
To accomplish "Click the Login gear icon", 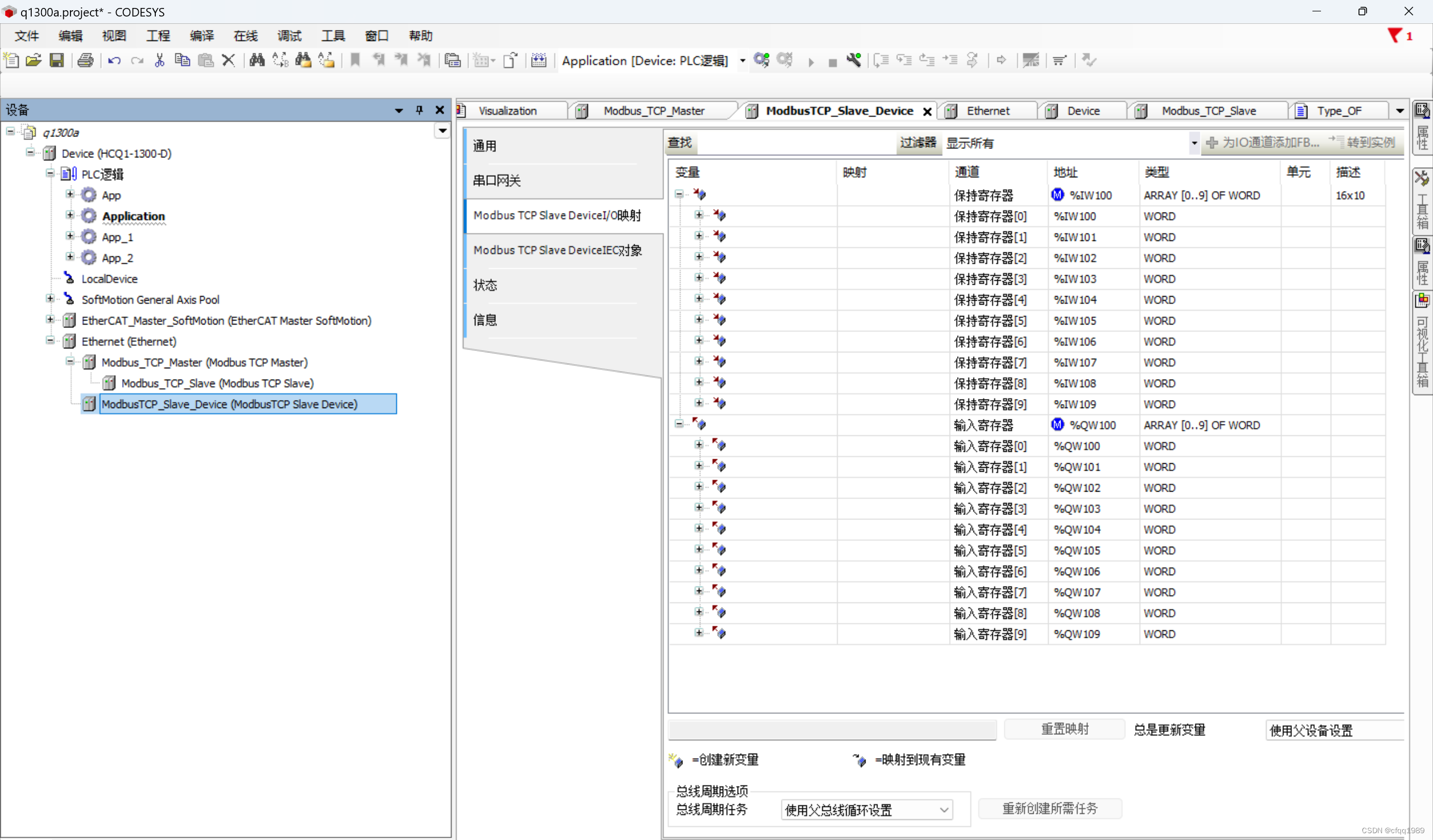I will [761, 60].
